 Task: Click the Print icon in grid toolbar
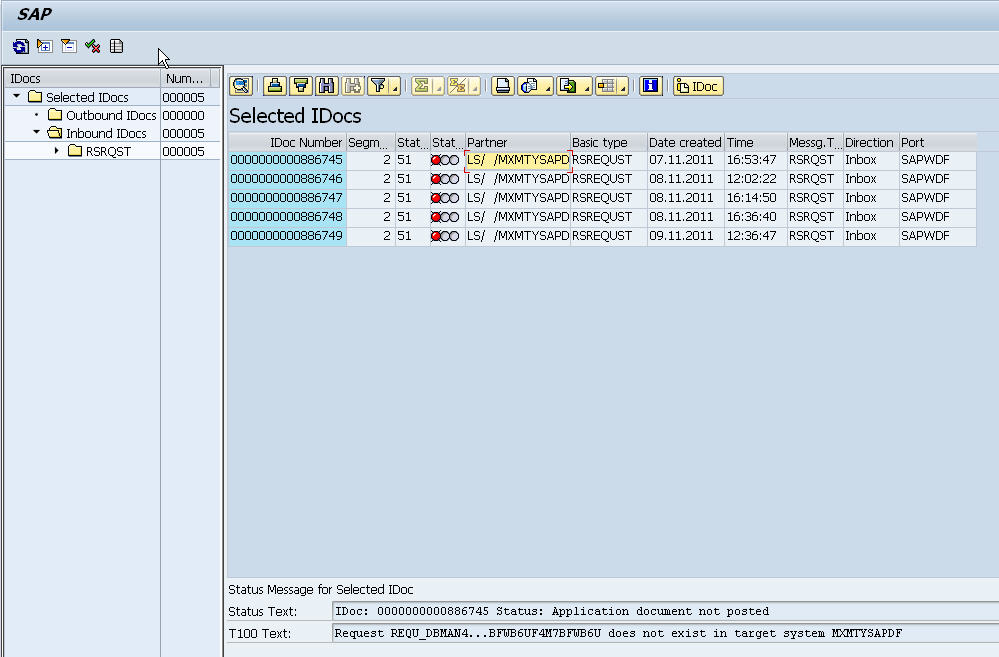pos(503,86)
